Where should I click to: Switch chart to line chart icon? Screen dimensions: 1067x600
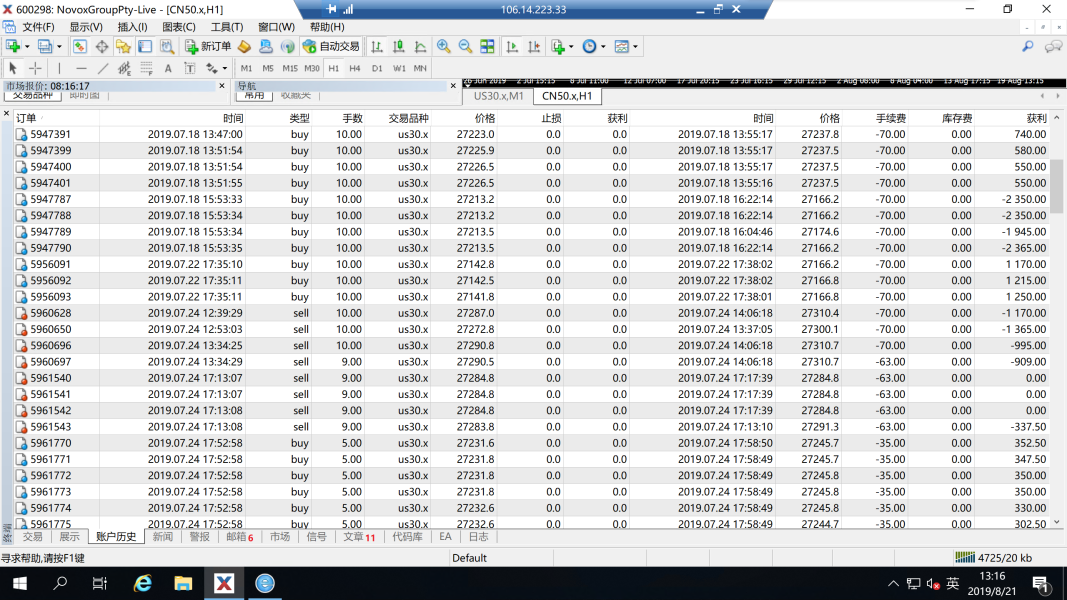420,46
